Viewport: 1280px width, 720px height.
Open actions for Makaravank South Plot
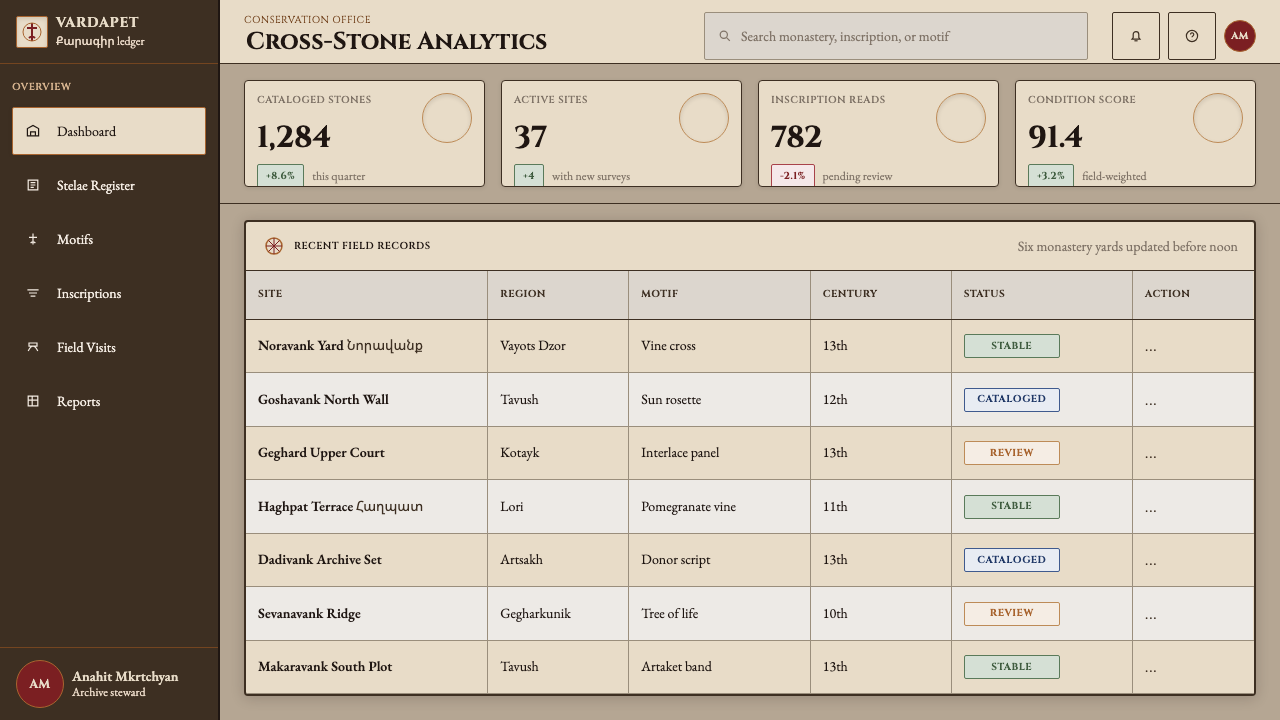pos(1150,667)
